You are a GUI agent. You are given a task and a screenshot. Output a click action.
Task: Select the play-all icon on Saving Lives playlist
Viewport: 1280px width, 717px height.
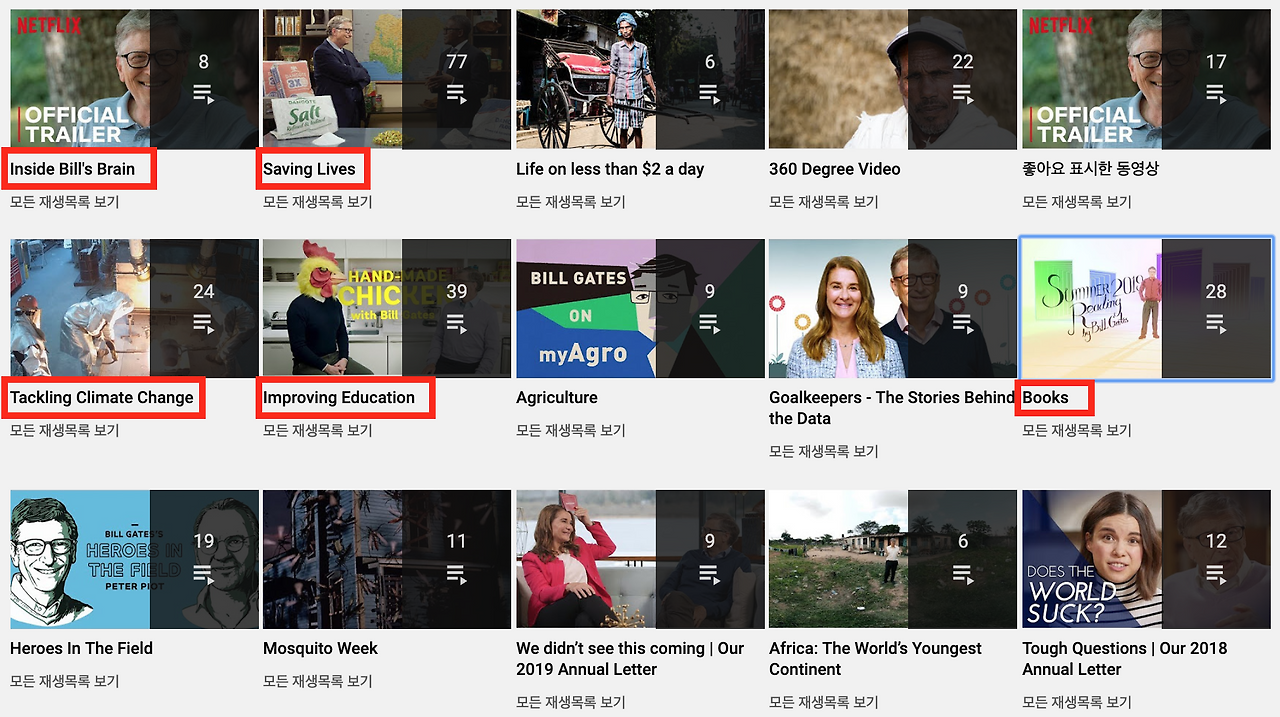coord(456,94)
